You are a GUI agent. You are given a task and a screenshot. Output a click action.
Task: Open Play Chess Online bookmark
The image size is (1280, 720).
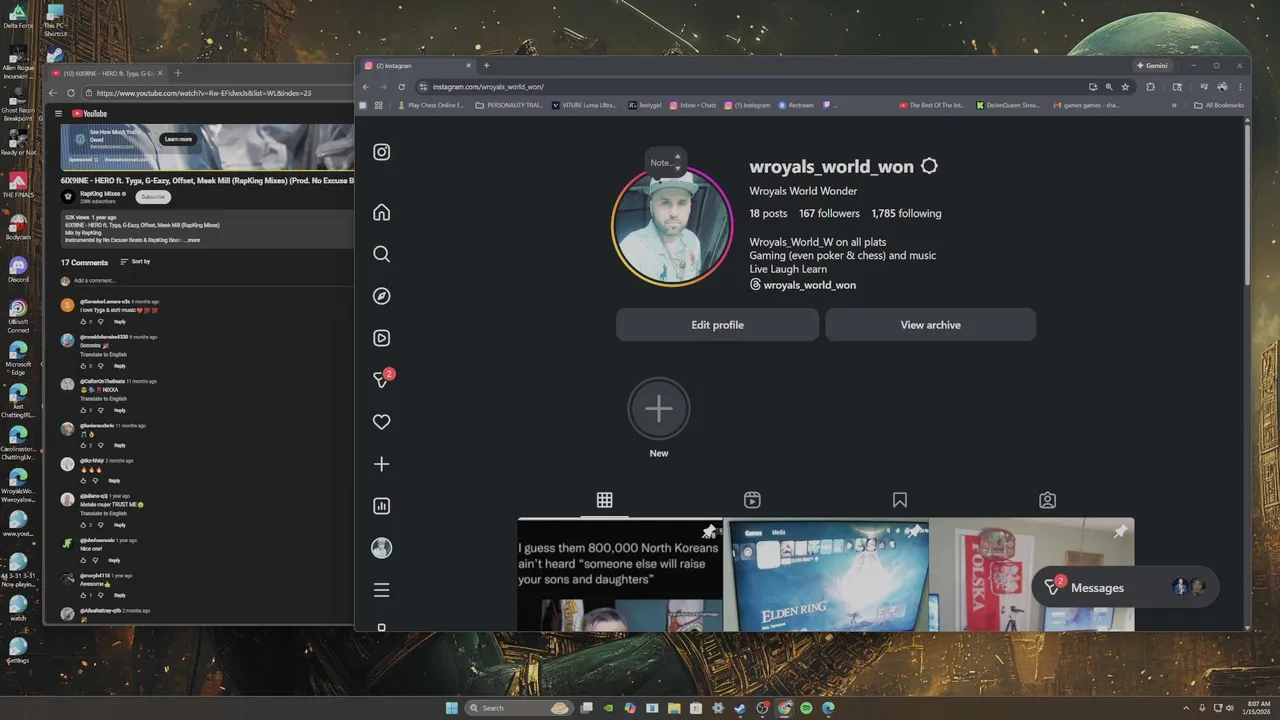(431, 105)
